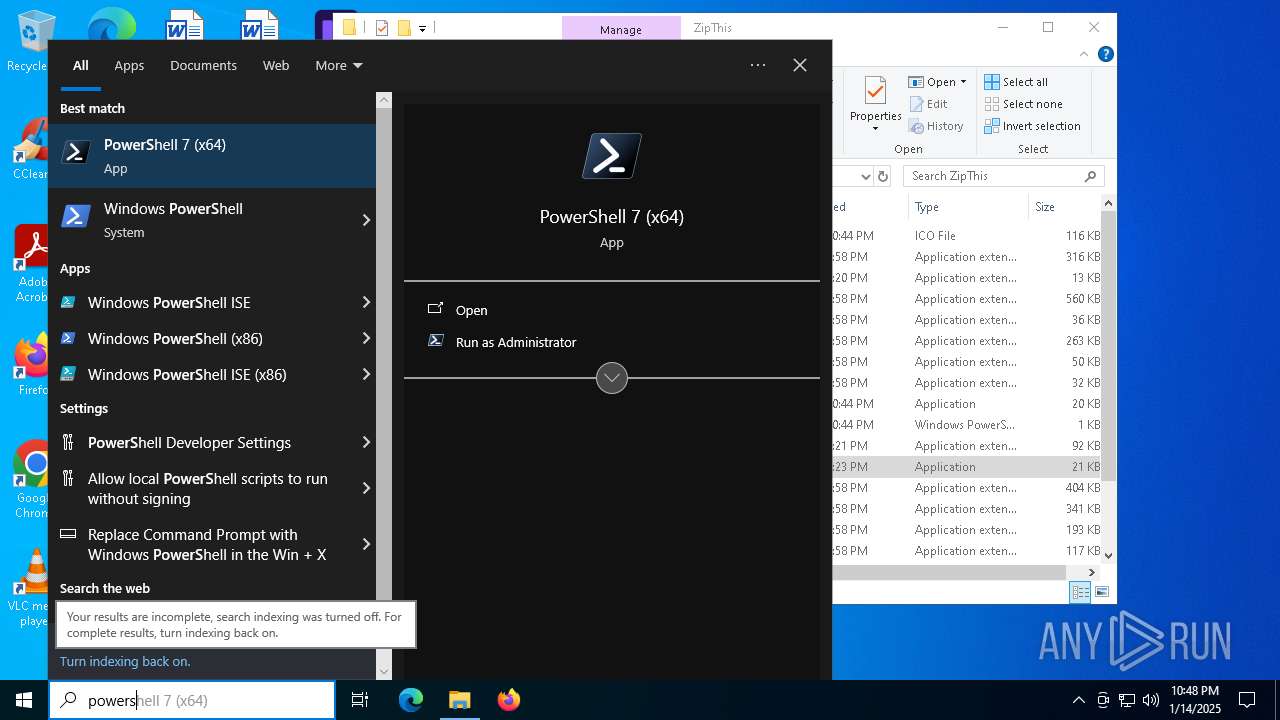
Task: Expand Windows PowerShell (x86) options arrow
Action: pyautogui.click(x=366, y=338)
